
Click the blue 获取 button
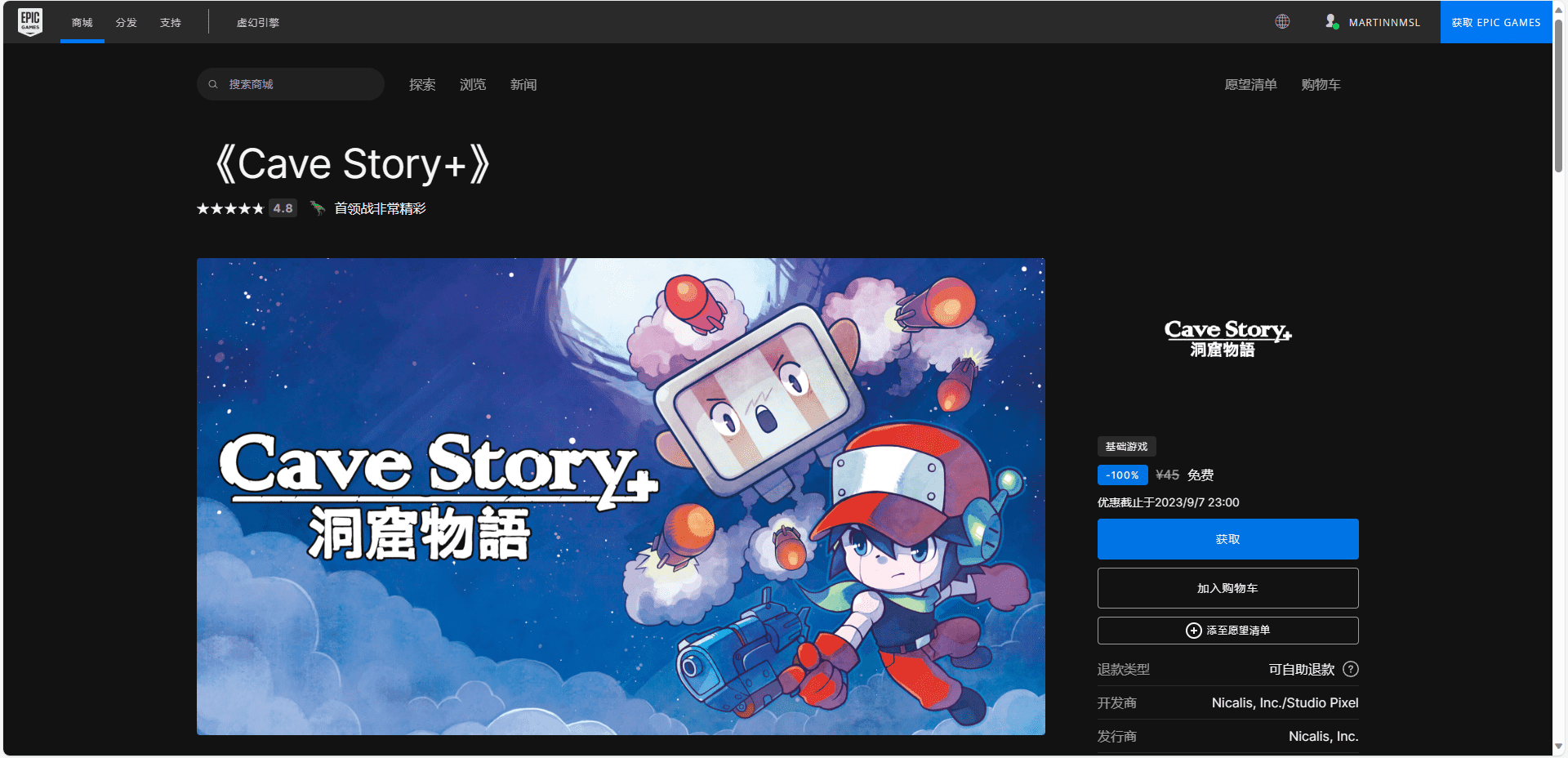(1227, 539)
